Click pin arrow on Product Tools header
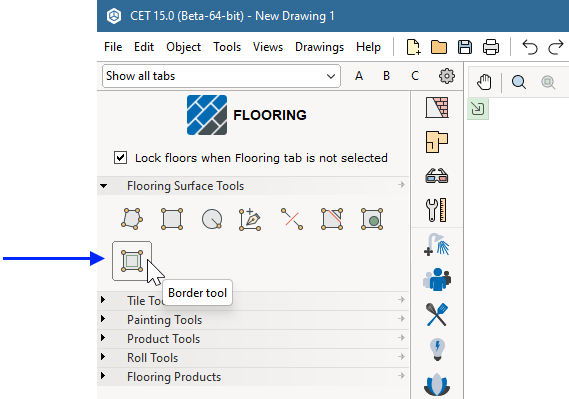This screenshot has height=399, width=569. click(x=401, y=338)
